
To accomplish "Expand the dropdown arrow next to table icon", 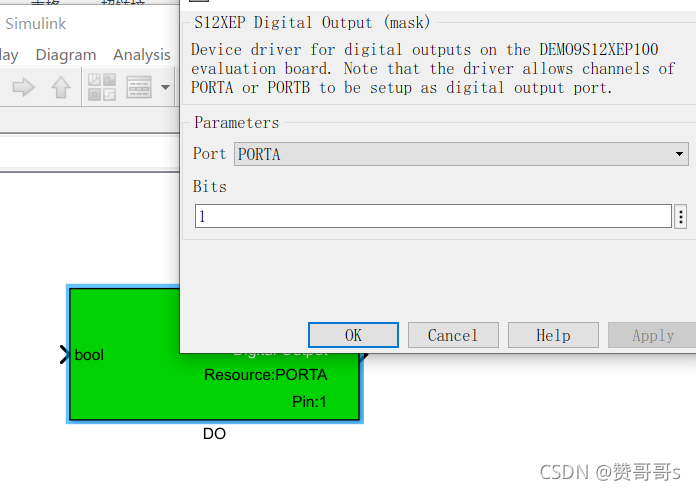I will [166, 87].
